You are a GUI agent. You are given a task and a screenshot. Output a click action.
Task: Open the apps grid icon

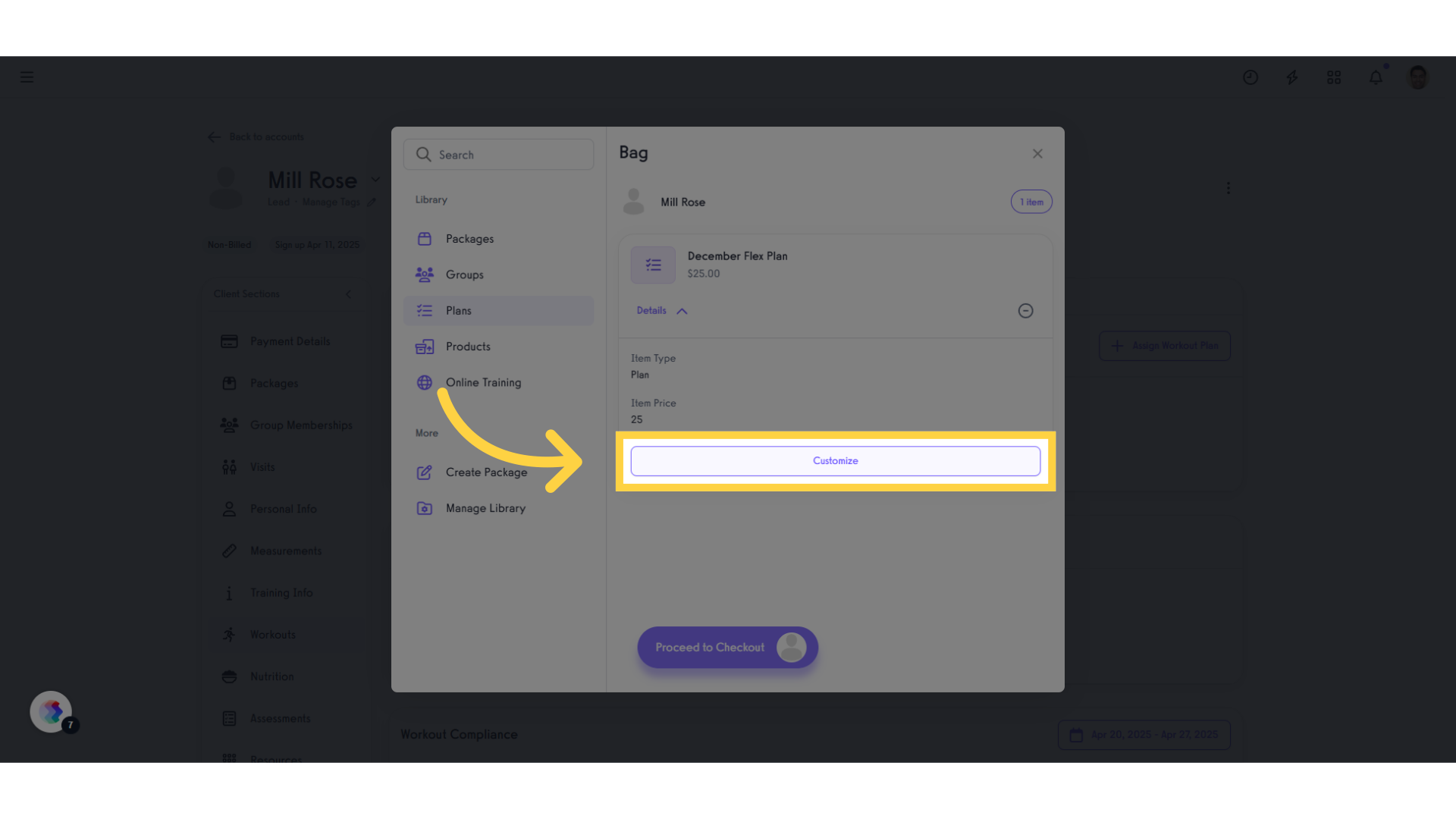(x=1334, y=77)
